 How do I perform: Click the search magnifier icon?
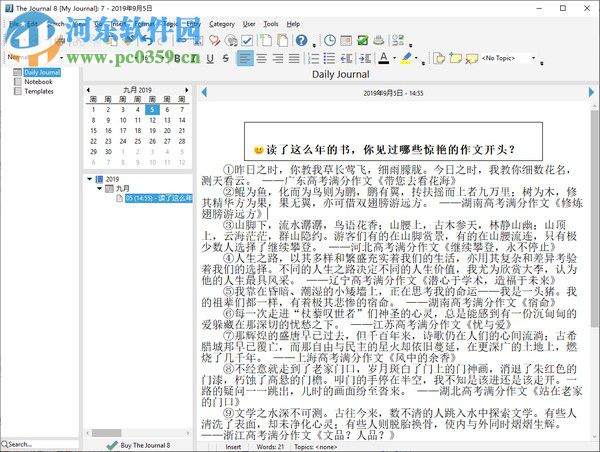pyautogui.click(x=5, y=444)
